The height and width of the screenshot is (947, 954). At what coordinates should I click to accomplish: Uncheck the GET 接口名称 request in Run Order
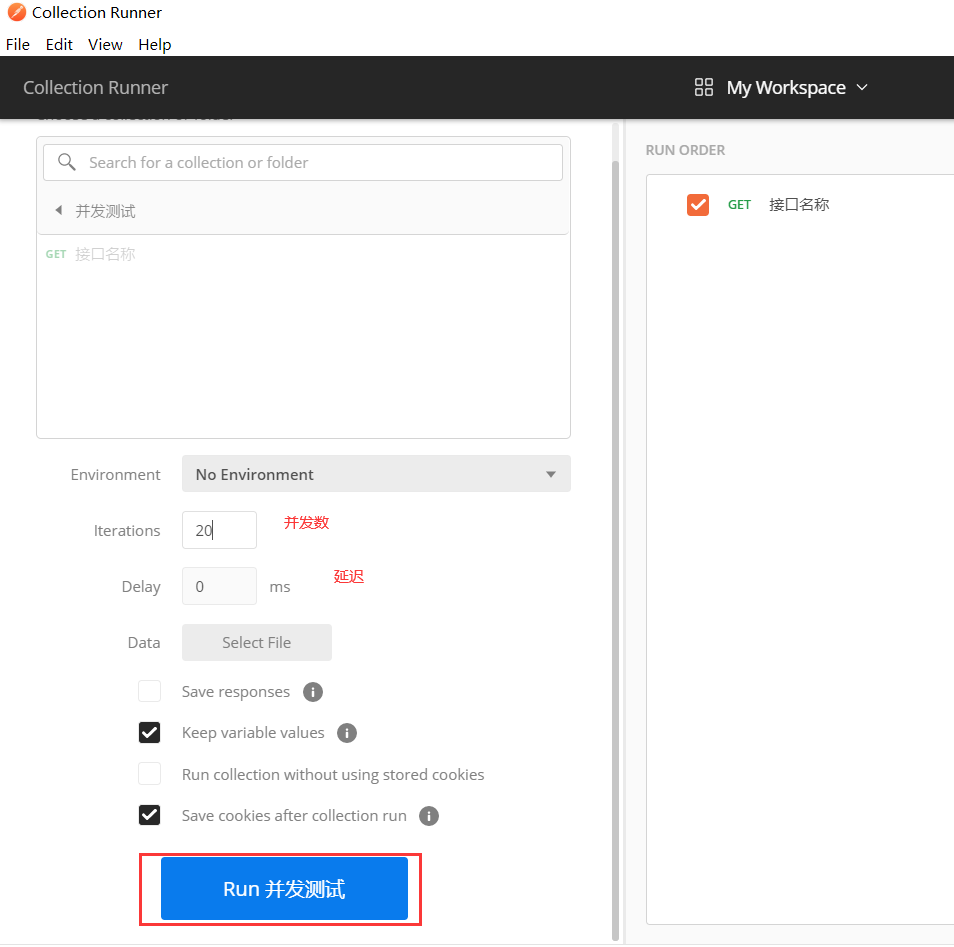698,204
